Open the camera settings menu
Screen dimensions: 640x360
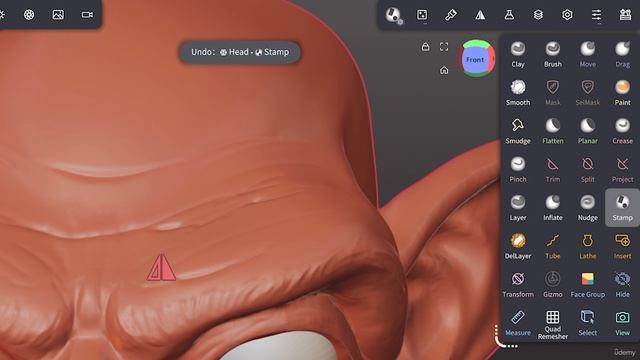87,15
